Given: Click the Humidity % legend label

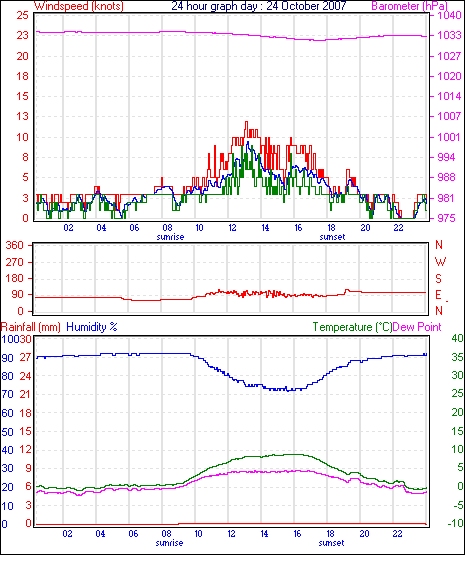Looking at the screenshot, I should point(92,327).
